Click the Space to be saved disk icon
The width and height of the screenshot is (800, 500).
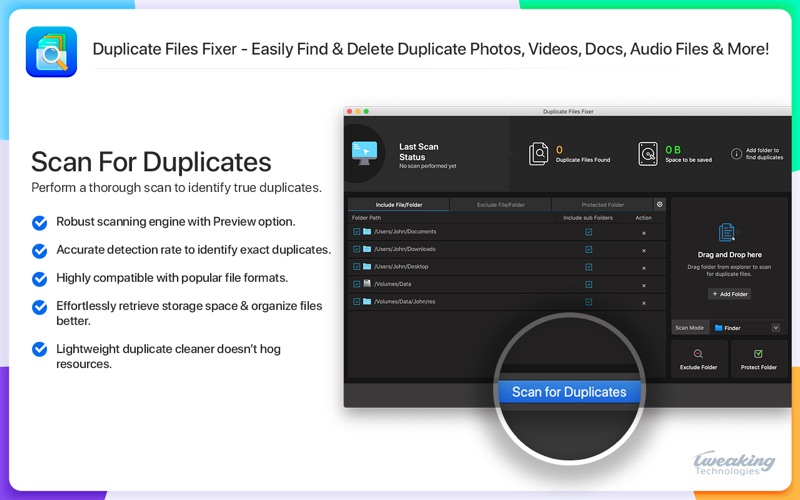648,154
